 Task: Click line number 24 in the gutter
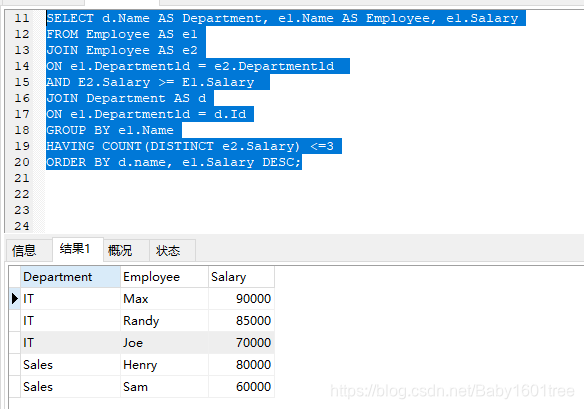(x=22, y=226)
